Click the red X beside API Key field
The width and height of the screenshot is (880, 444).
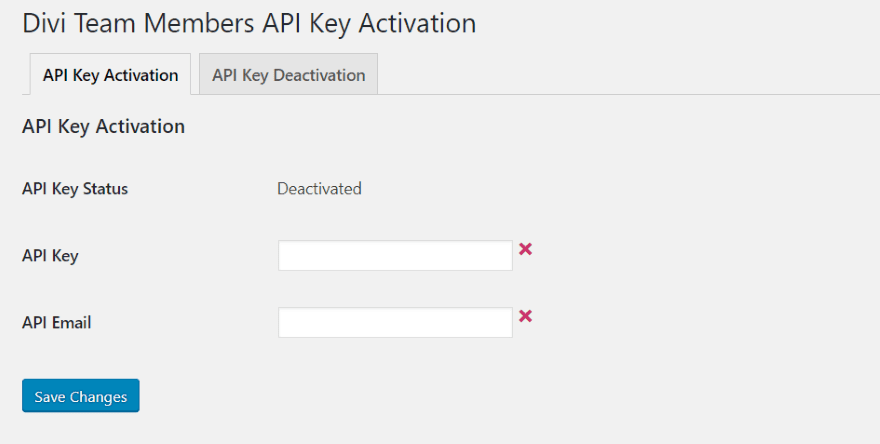[x=525, y=249]
